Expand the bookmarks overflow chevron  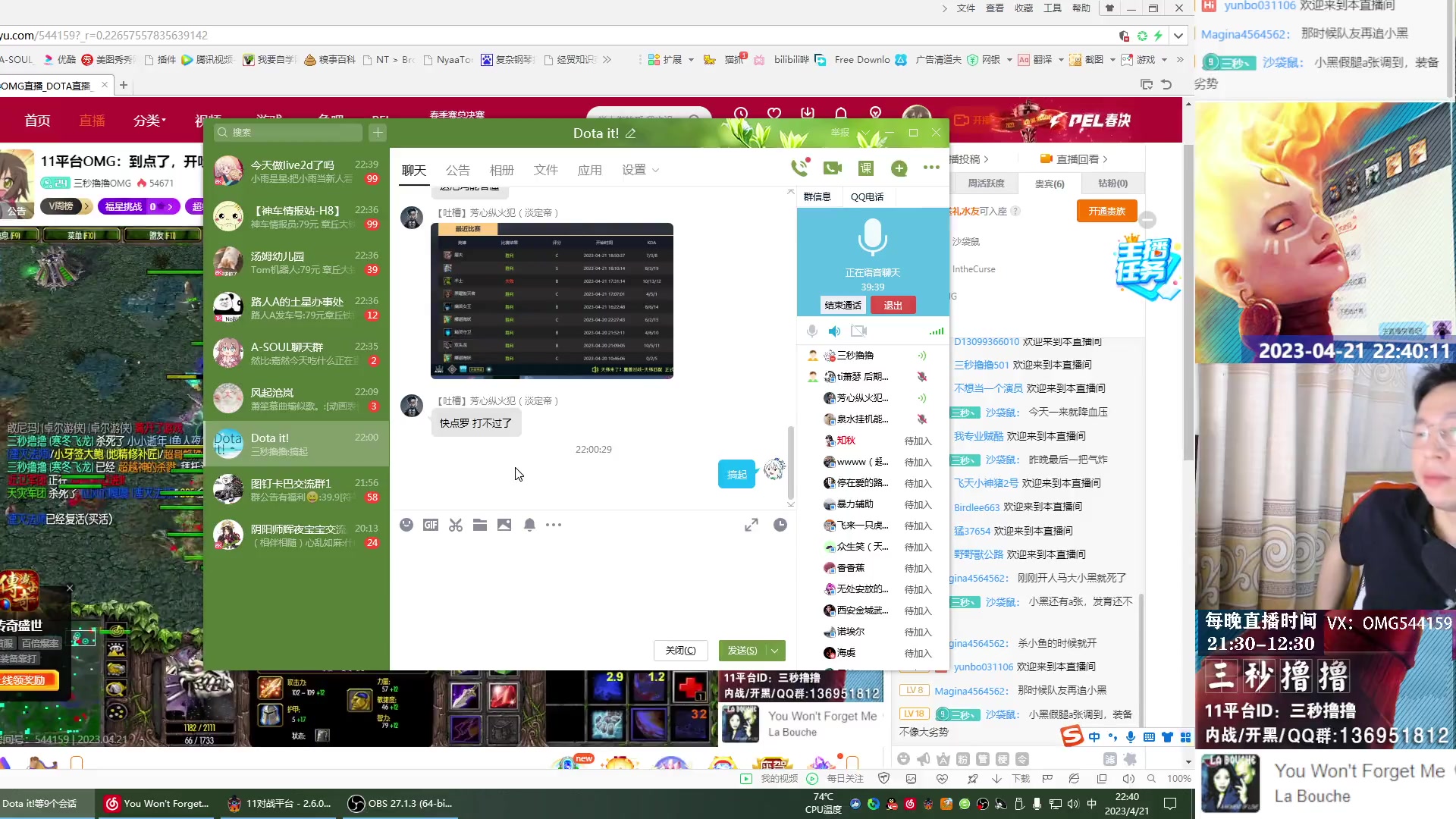607,60
